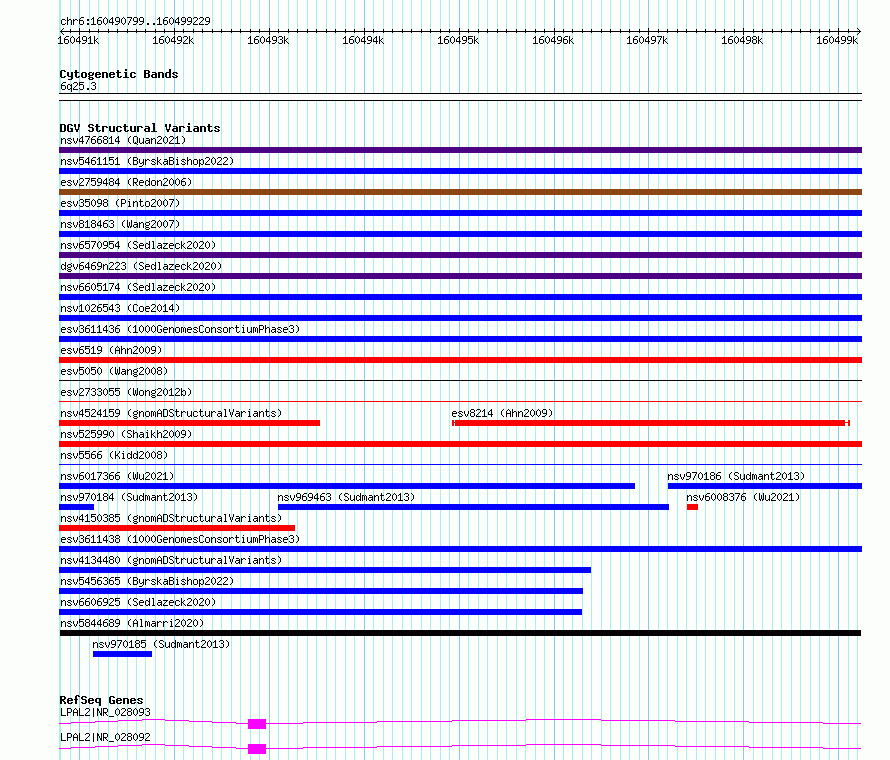Click the nsv969463 (Sudmant2013) label
The width and height of the screenshot is (890, 760).
346,497
